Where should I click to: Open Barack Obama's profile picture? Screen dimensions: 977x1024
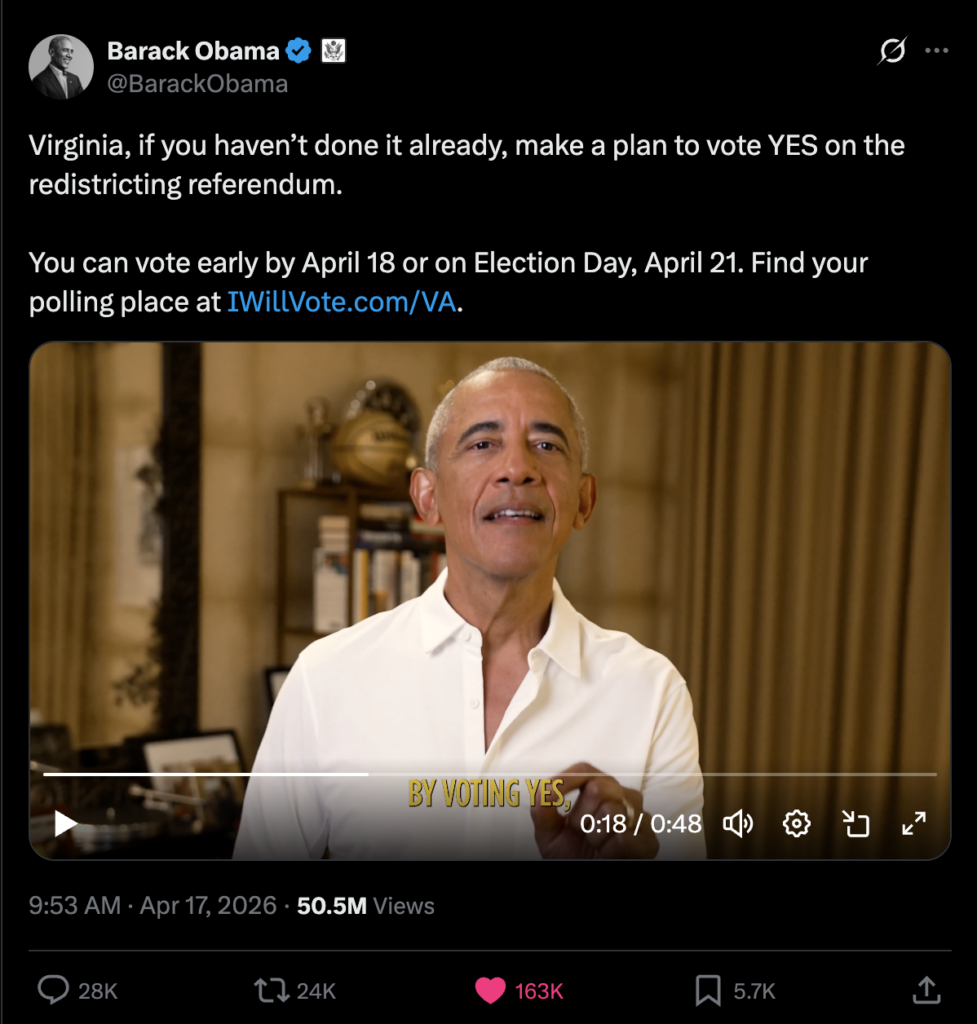61,67
